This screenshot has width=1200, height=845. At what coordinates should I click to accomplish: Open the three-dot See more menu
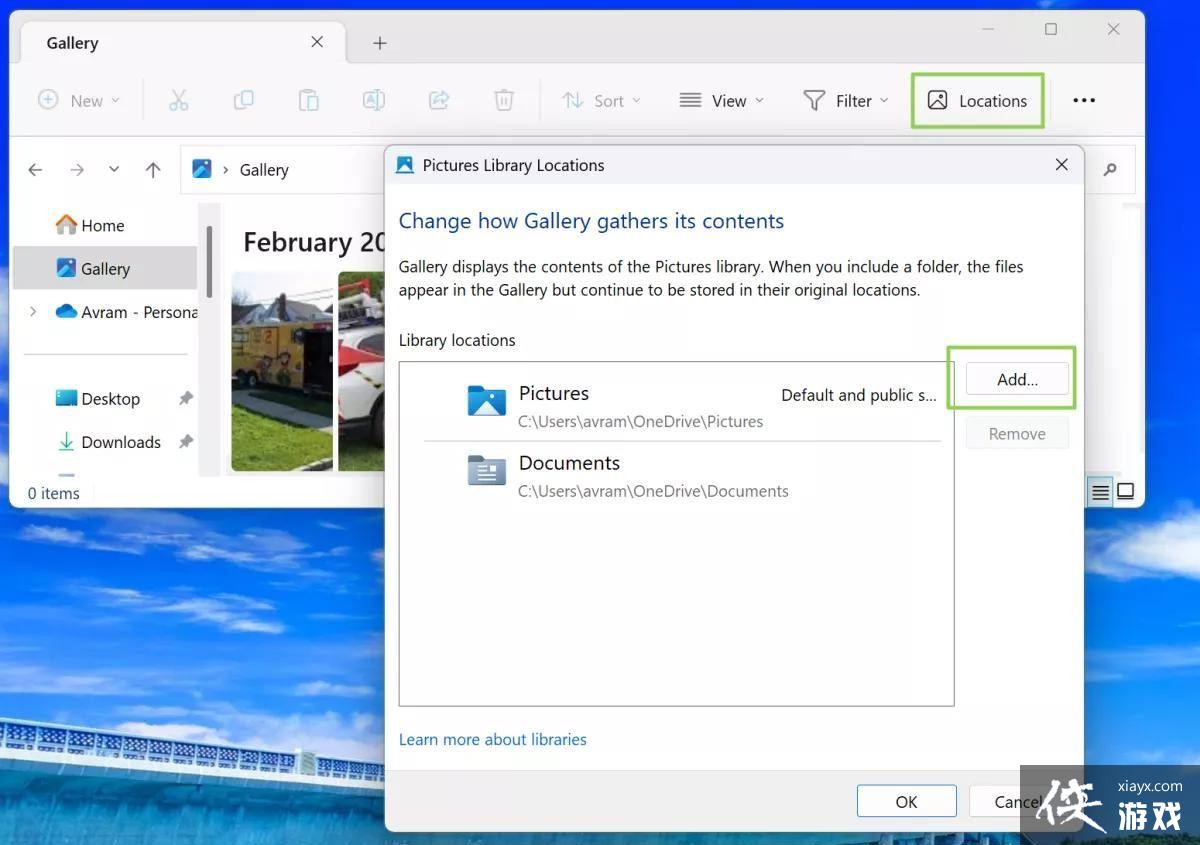(1084, 100)
